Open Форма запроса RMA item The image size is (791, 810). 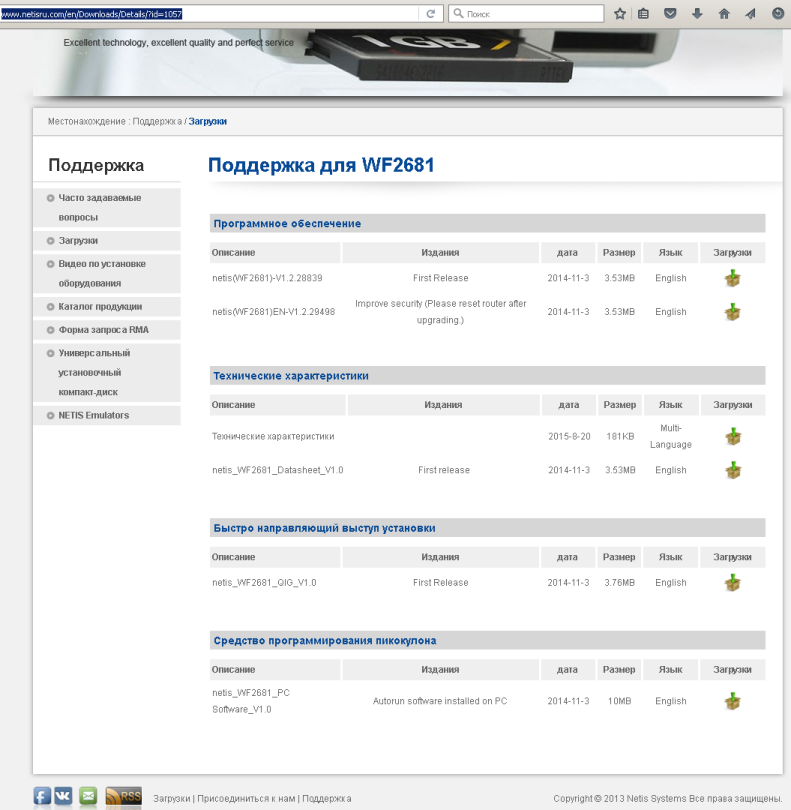pyautogui.click(x=107, y=330)
